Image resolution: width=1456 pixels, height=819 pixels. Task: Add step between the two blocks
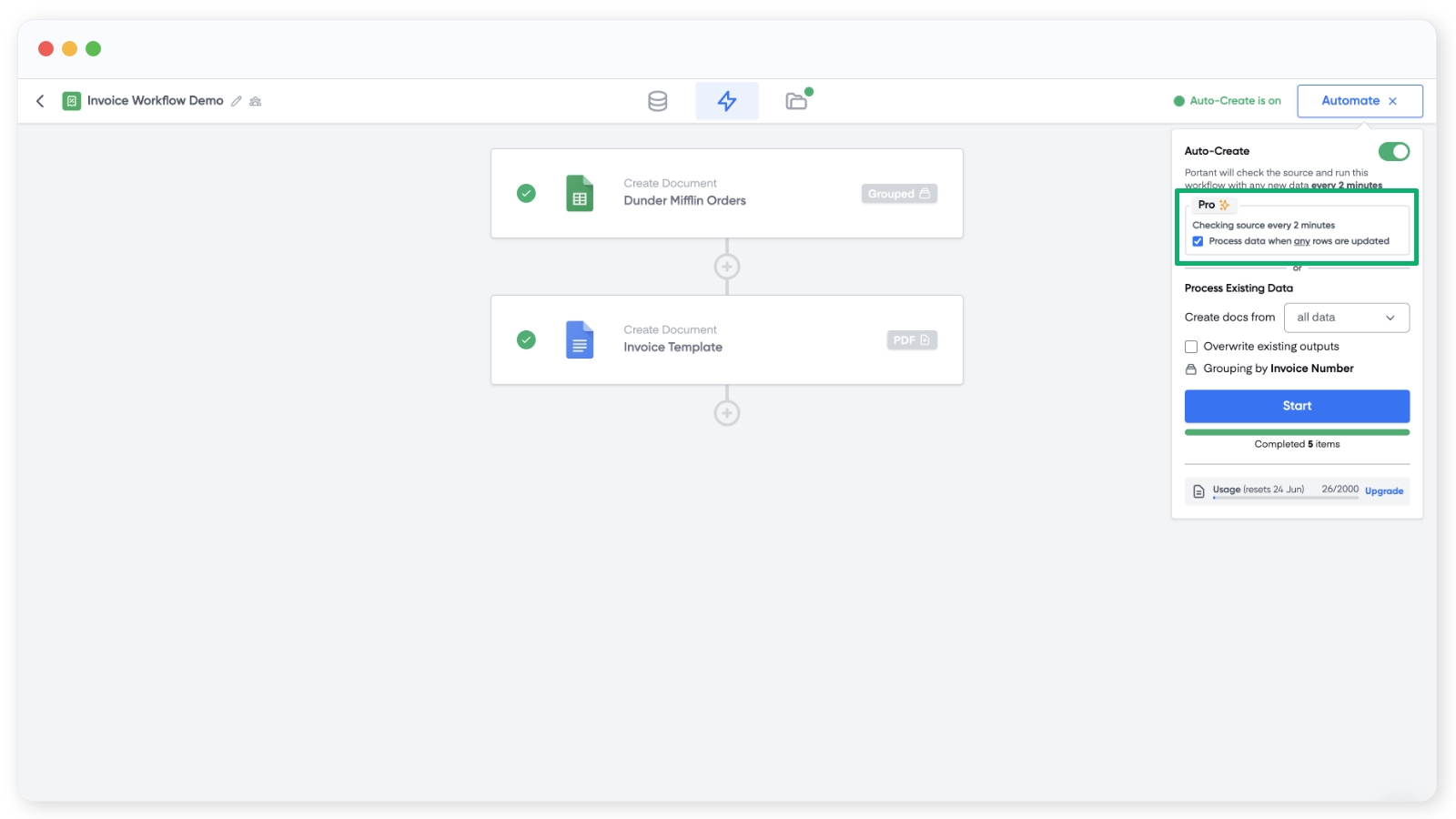[x=726, y=267]
